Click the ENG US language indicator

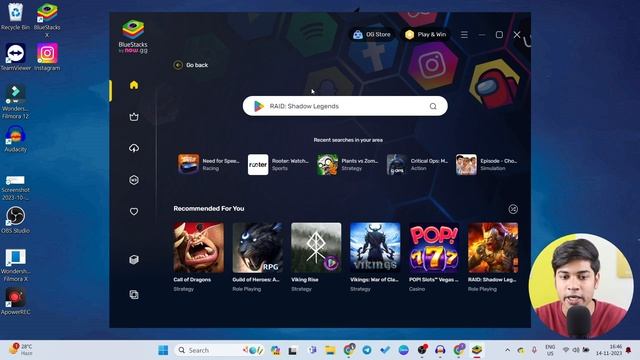[x=550, y=350]
